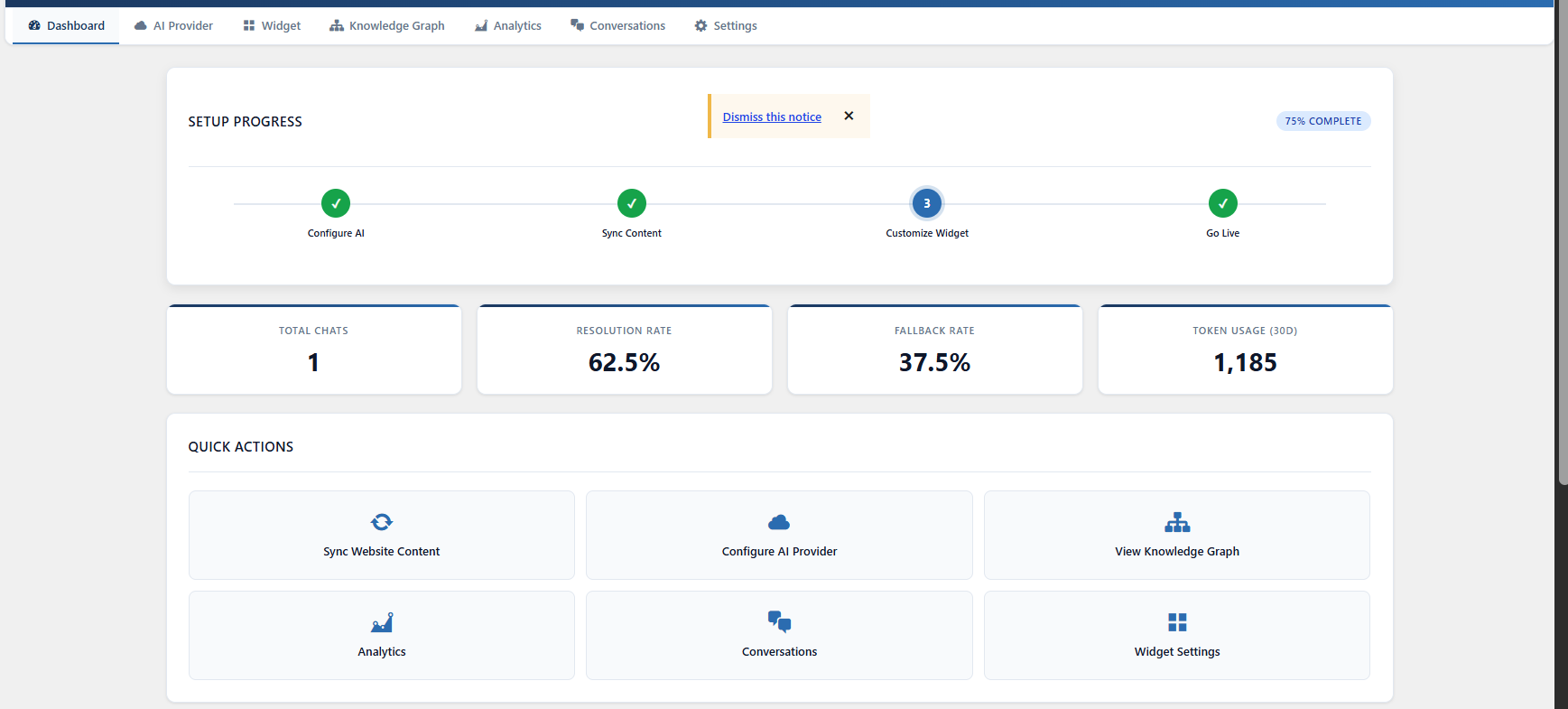Go to the Knowledge Graph tab

tap(387, 25)
